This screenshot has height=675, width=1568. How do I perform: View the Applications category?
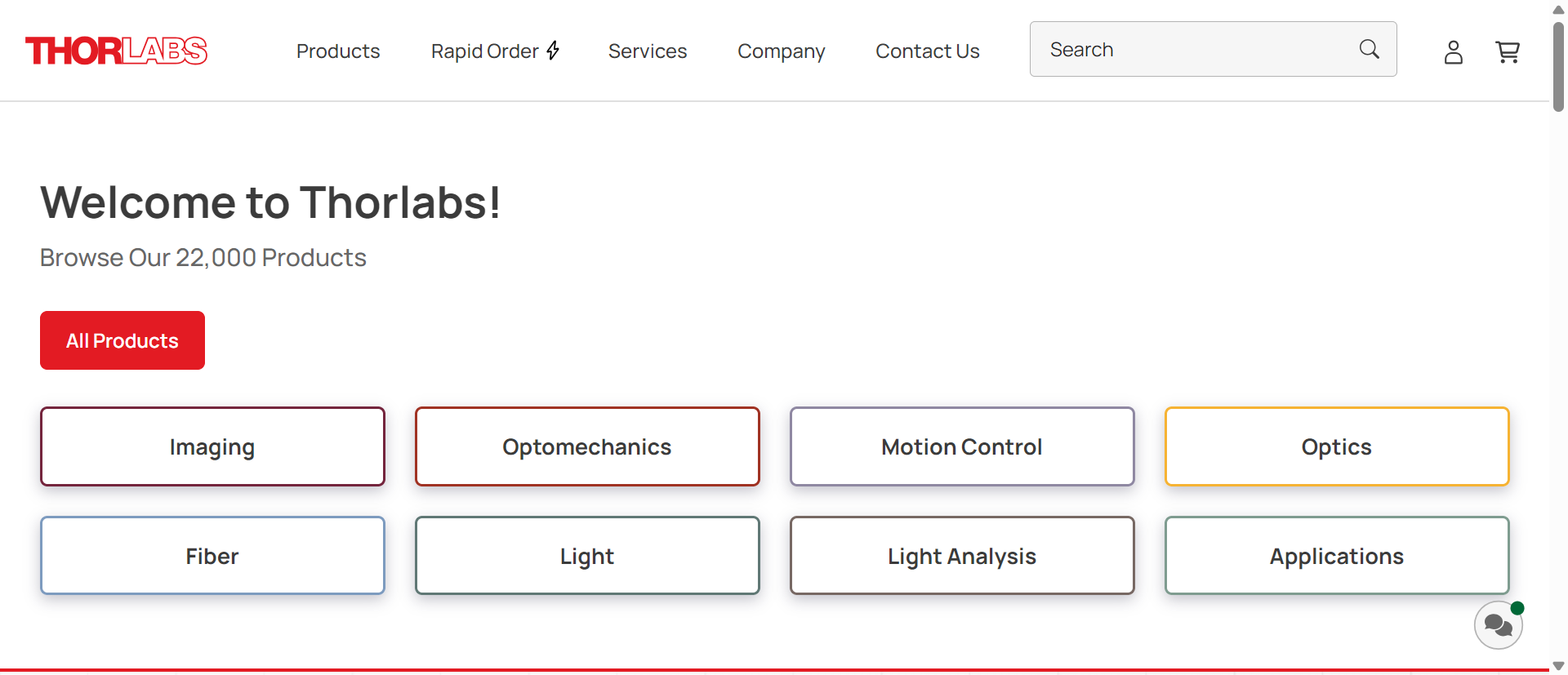pyautogui.click(x=1337, y=556)
